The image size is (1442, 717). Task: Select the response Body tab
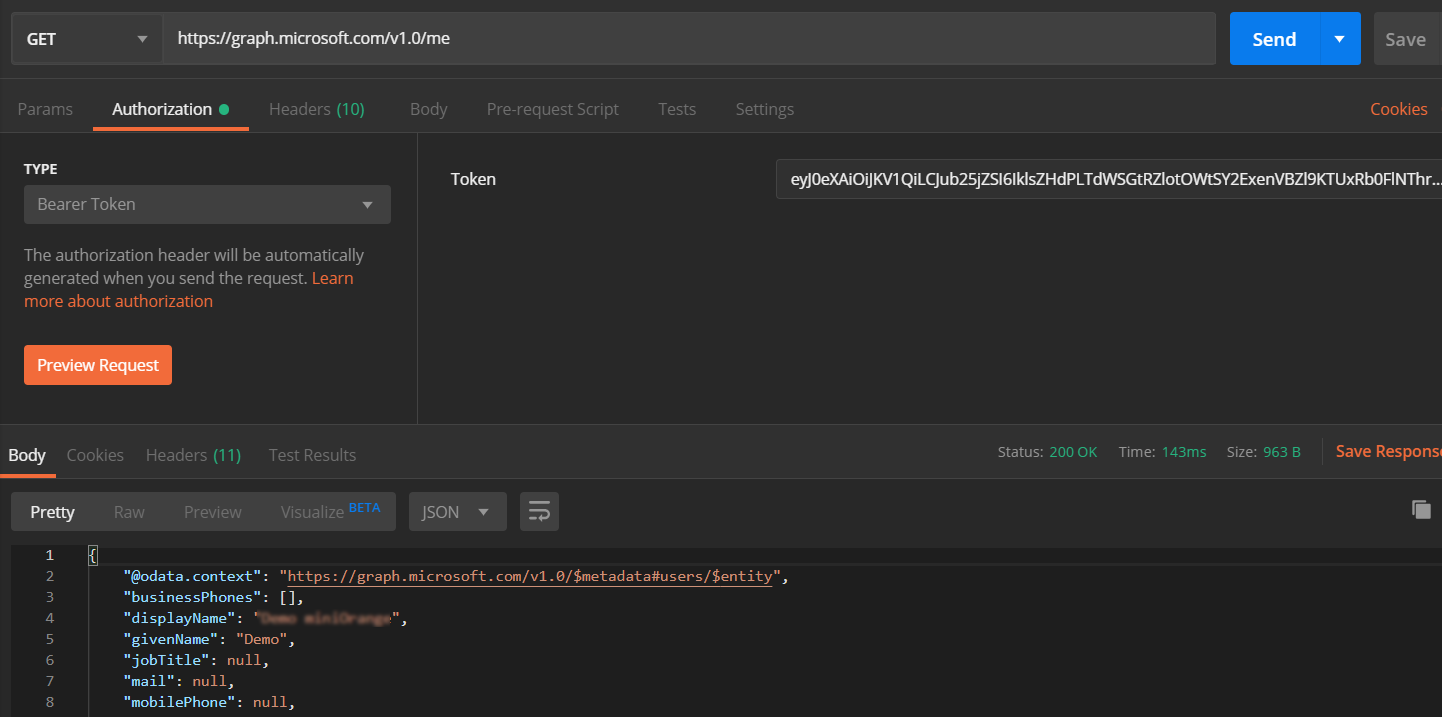tap(27, 455)
